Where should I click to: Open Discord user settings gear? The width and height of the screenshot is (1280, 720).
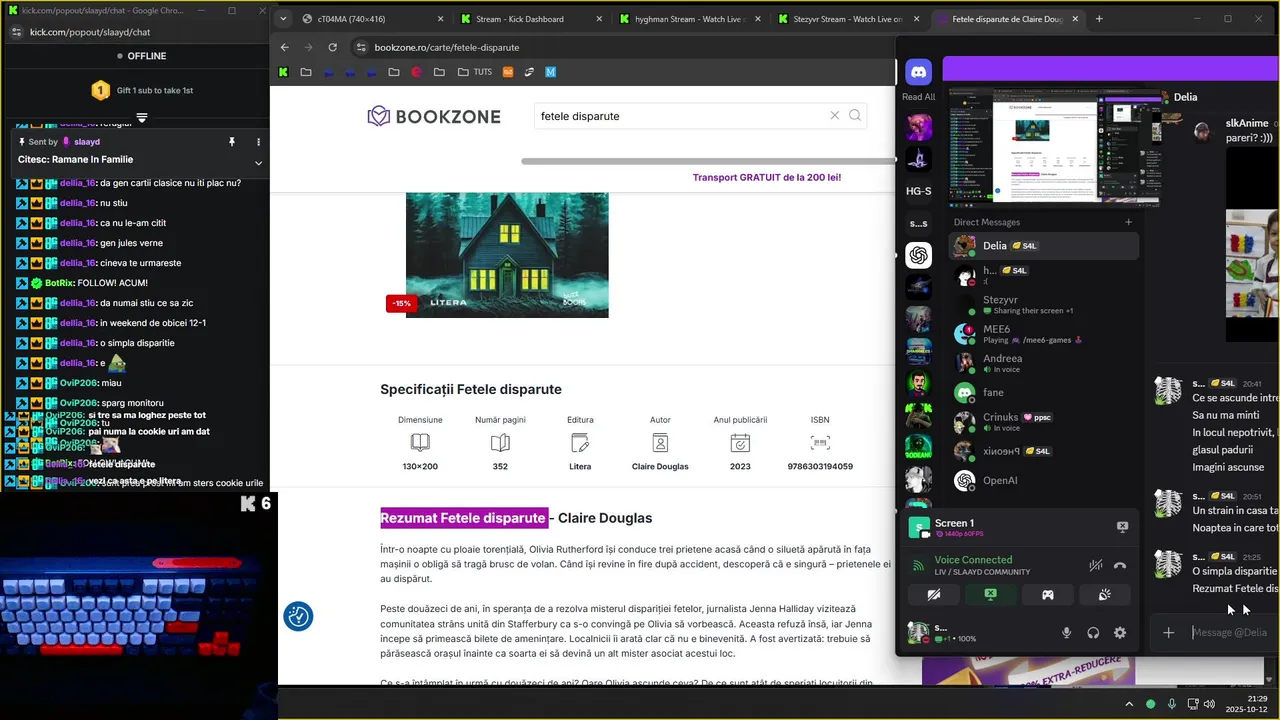point(1120,632)
